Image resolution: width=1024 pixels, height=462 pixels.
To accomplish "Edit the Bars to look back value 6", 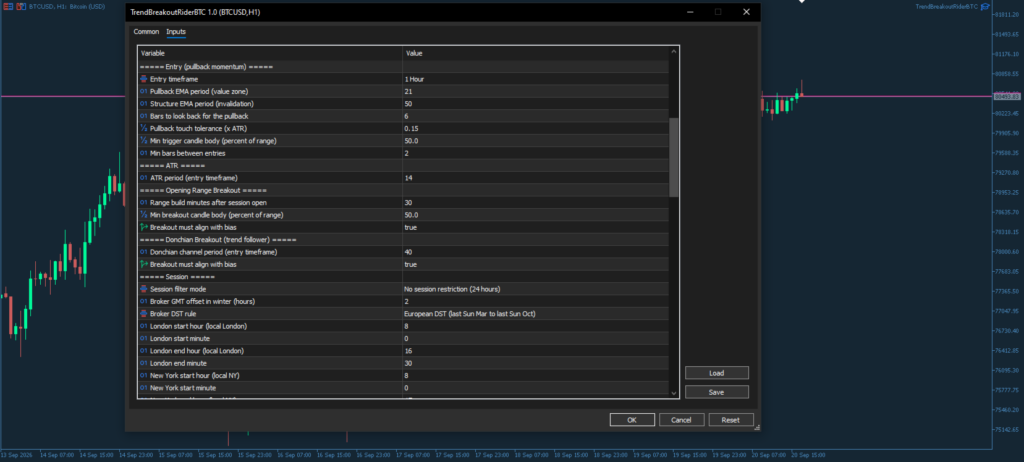I will [x=536, y=116].
